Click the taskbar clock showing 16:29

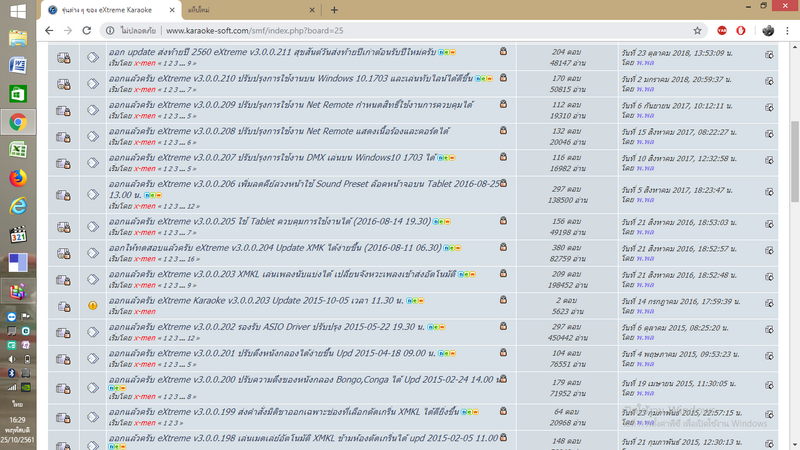coord(17,420)
